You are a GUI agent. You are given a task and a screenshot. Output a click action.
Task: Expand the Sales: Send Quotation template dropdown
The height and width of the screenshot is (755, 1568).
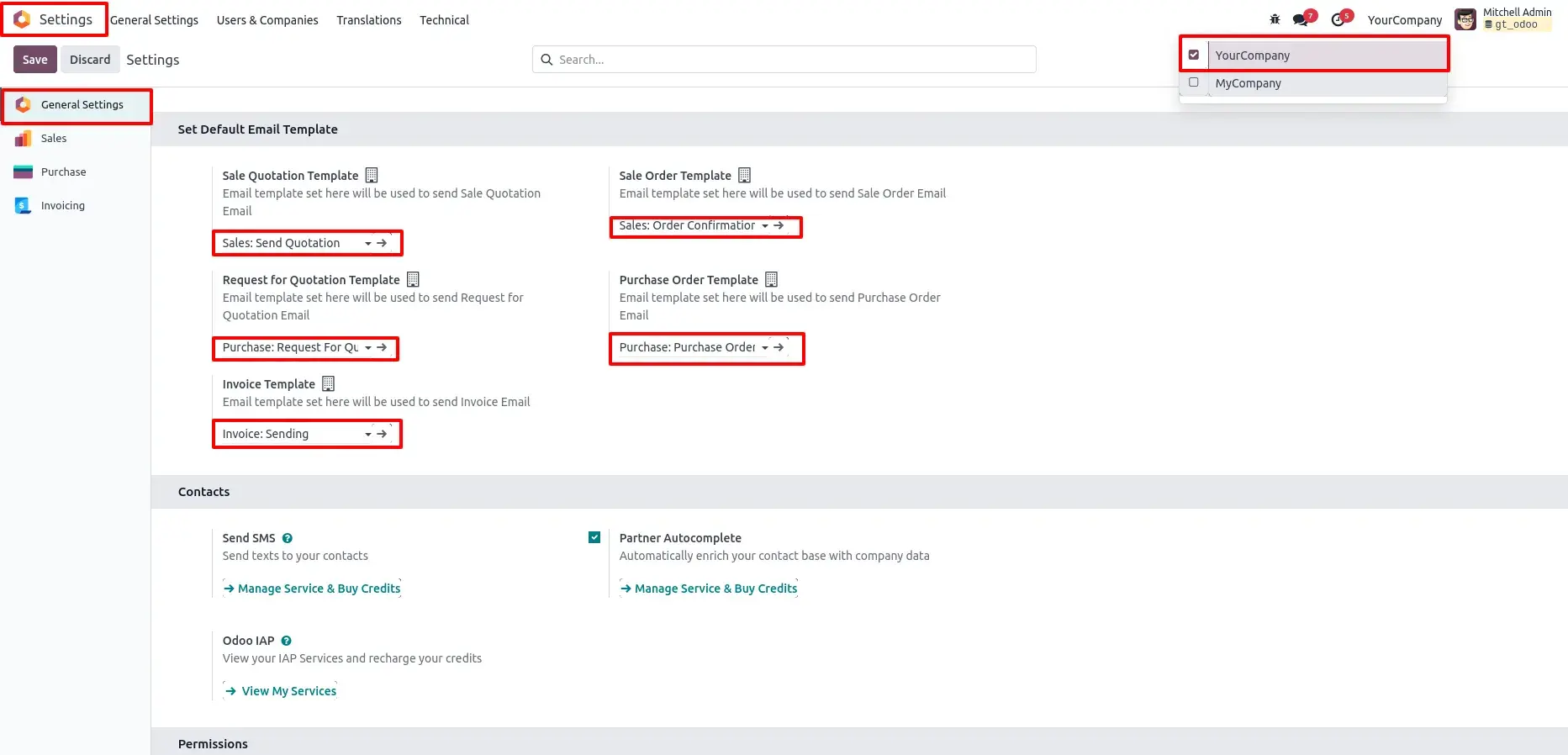click(x=368, y=243)
